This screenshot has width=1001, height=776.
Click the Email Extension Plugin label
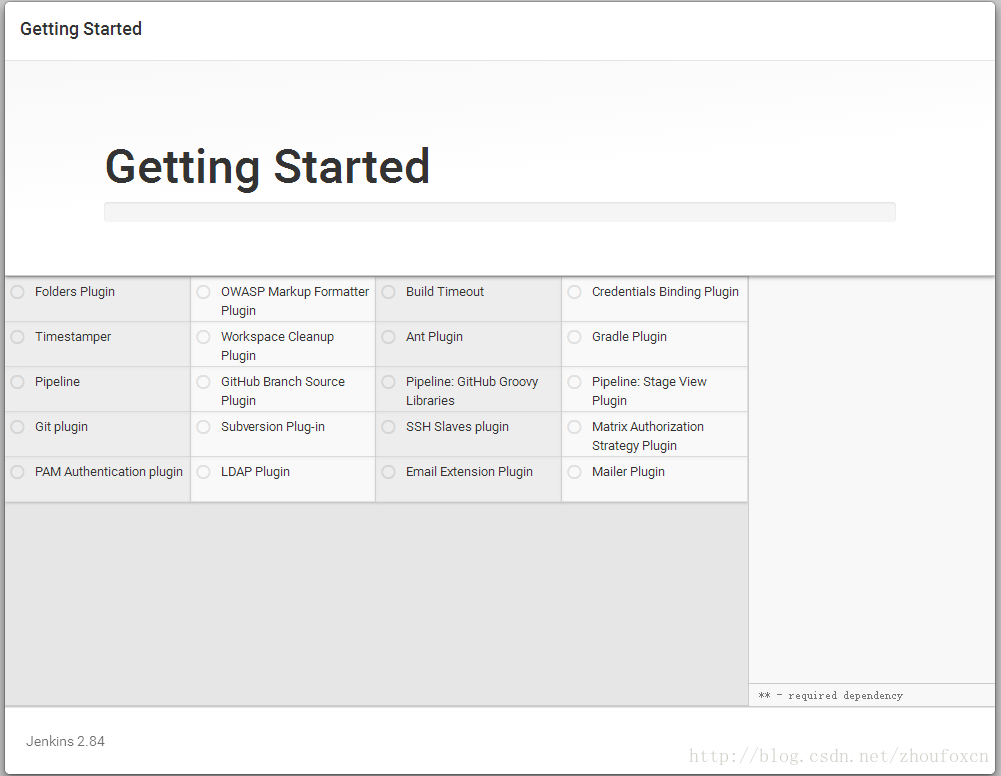tap(469, 472)
